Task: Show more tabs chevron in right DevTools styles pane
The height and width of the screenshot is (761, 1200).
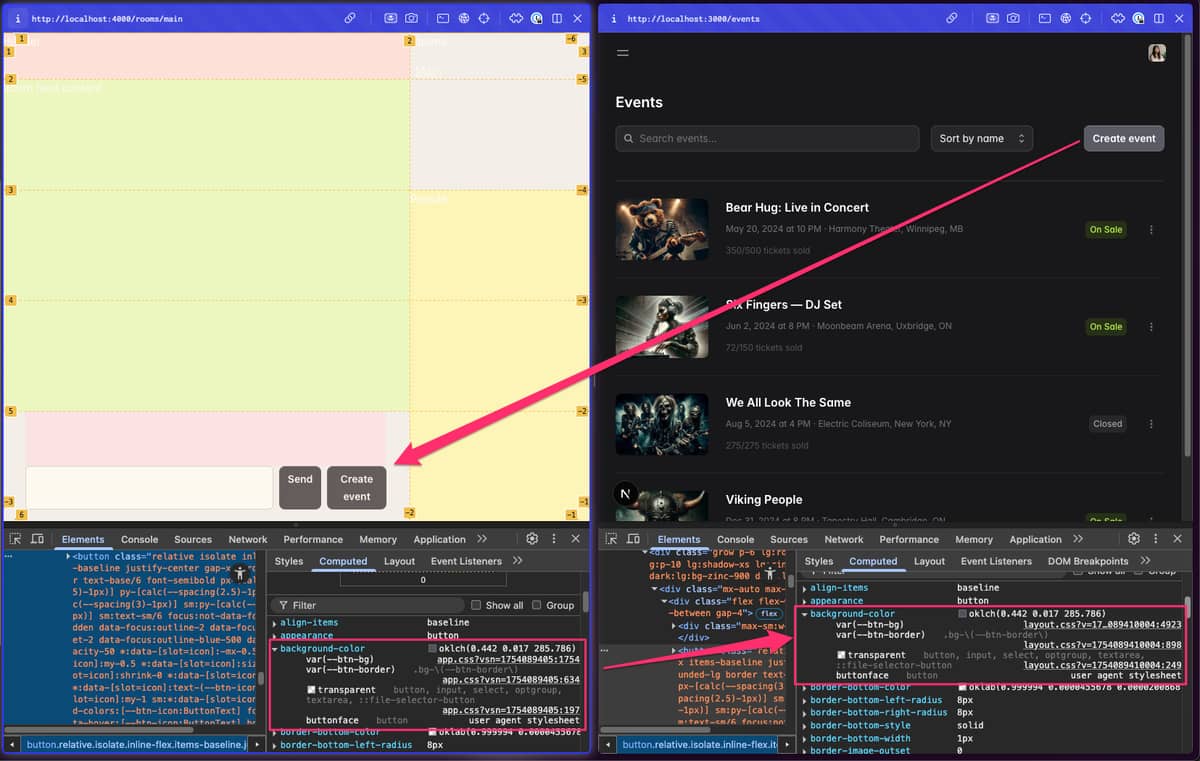Action: pyautogui.click(x=1145, y=561)
